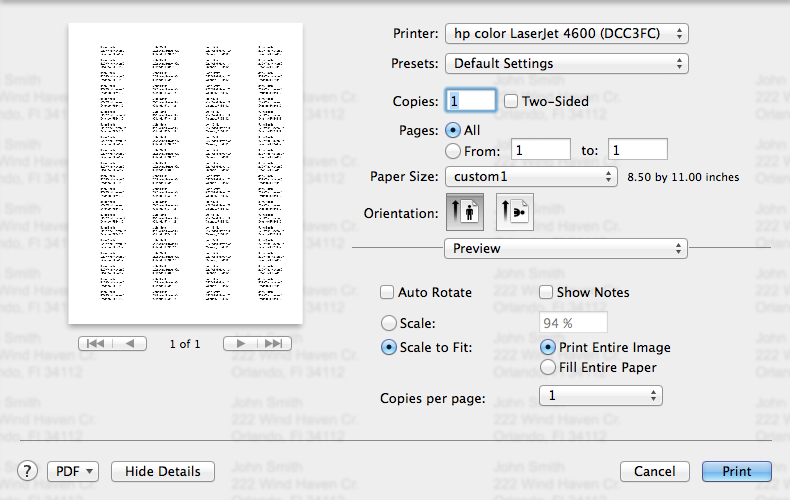Click the From page field
The width and height of the screenshot is (790, 500).
(541, 150)
